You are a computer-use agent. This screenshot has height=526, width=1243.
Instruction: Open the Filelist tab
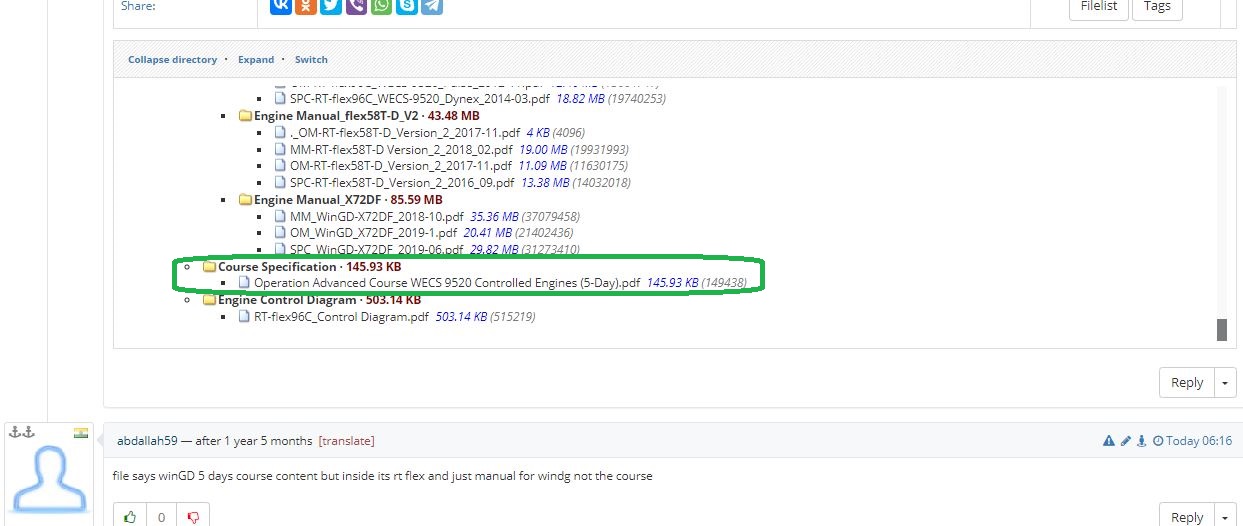[1099, 6]
